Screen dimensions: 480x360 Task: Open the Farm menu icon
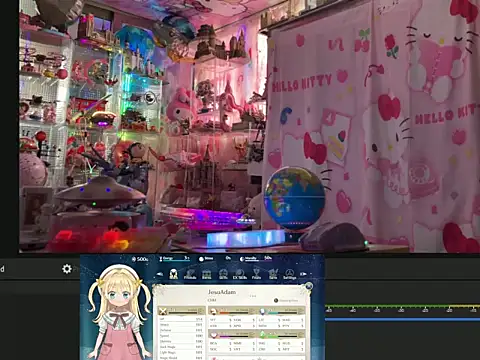pos(273,274)
